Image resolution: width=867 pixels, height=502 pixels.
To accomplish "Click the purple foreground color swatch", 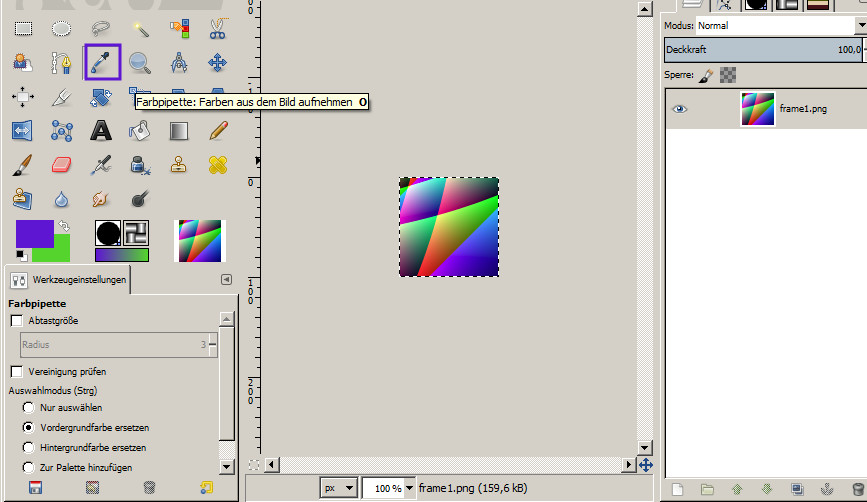I will [34, 233].
